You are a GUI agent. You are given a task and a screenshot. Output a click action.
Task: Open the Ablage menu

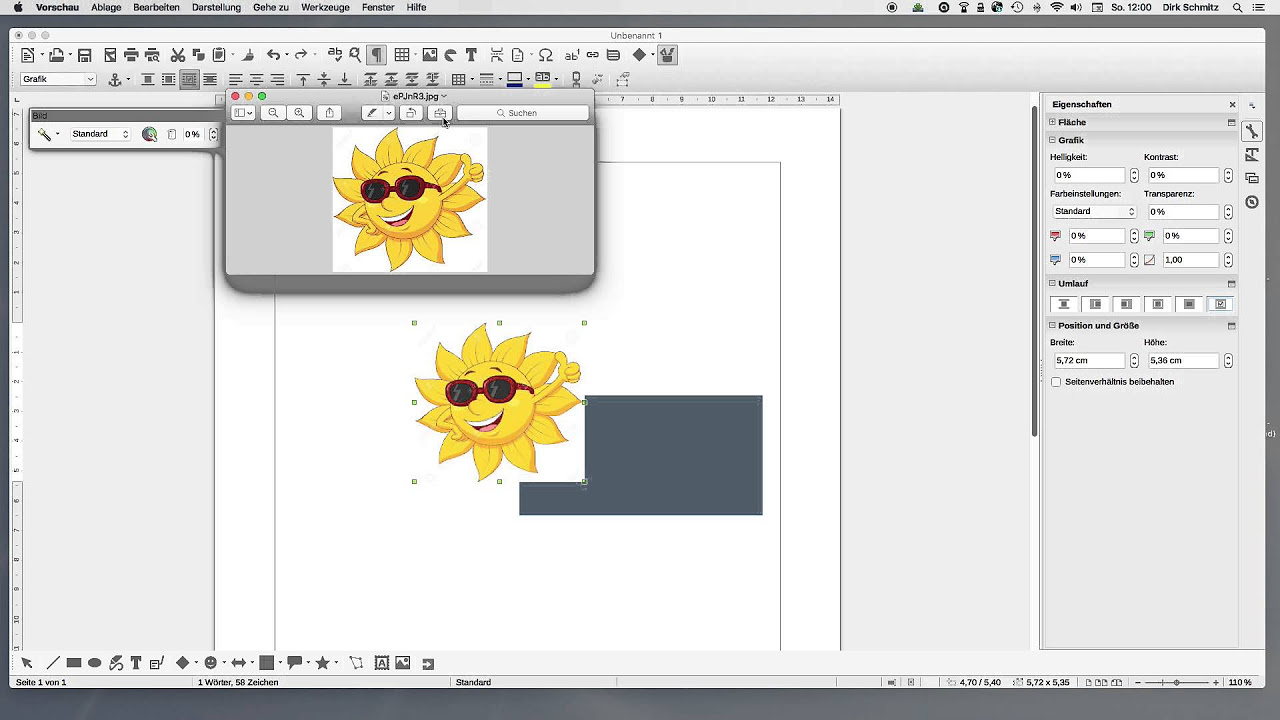pos(106,7)
